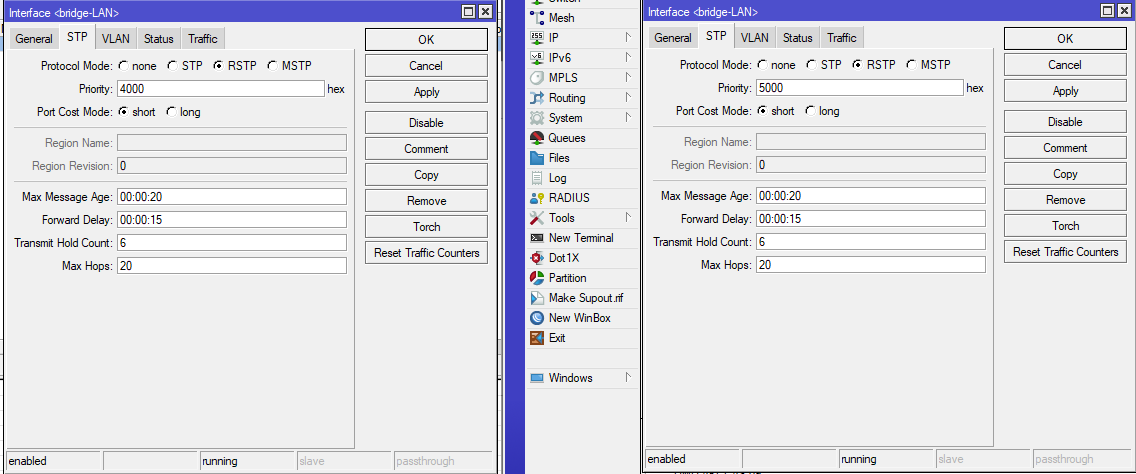Viewport: 1136px width, 474px height.
Task: Open the MPLS menu icon
Action: [x=537, y=78]
